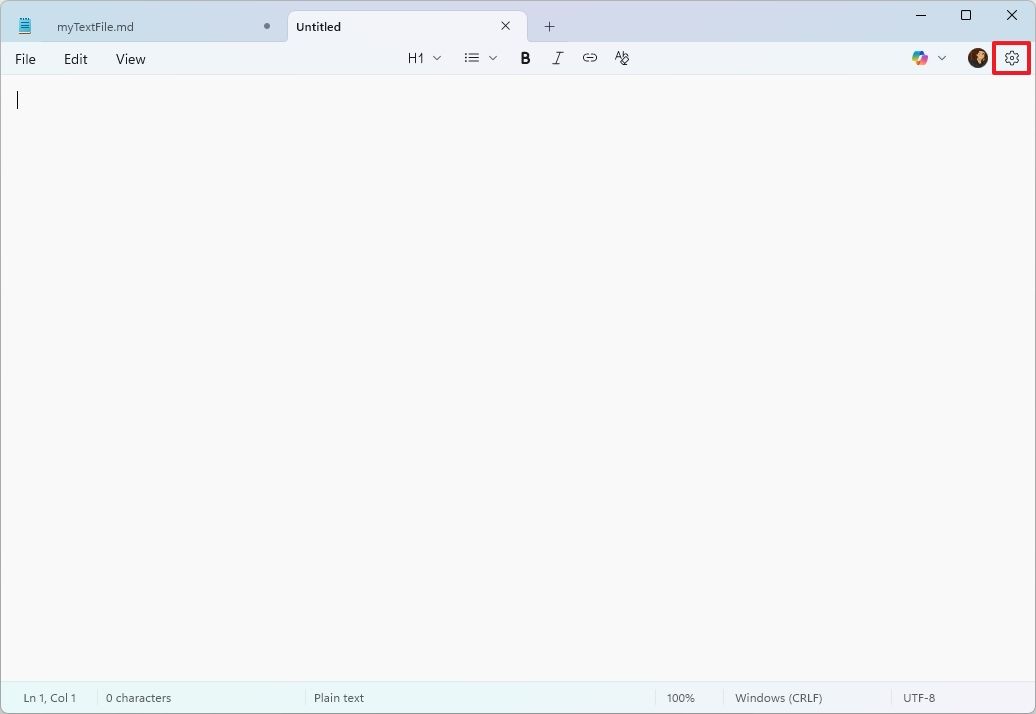
Task: Clear formatting from text
Action: tap(622, 58)
